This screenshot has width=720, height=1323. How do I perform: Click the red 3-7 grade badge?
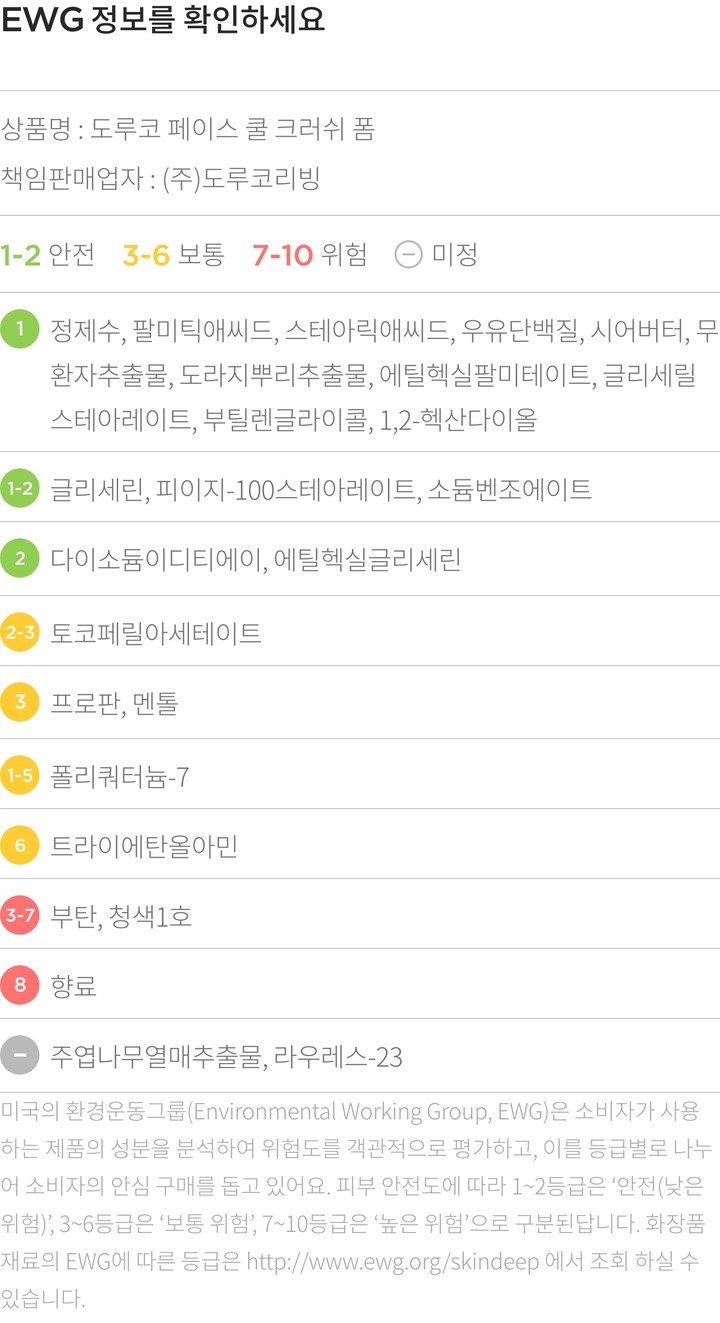(x=20, y=915)
